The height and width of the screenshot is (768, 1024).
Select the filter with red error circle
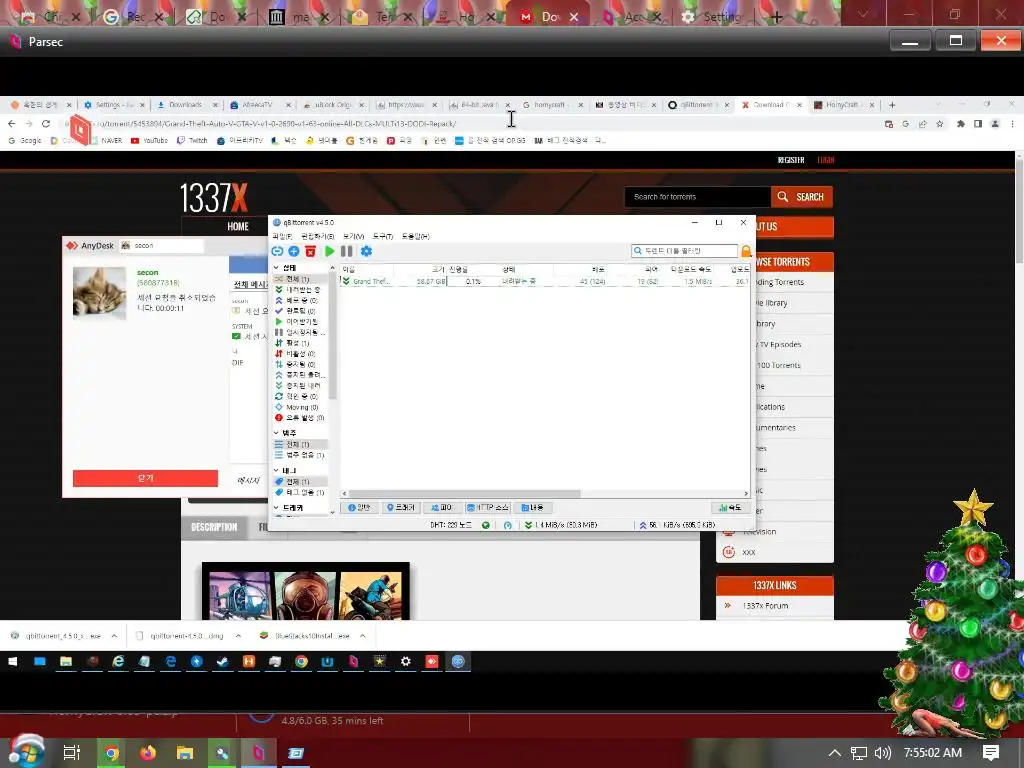coord(299,417)
